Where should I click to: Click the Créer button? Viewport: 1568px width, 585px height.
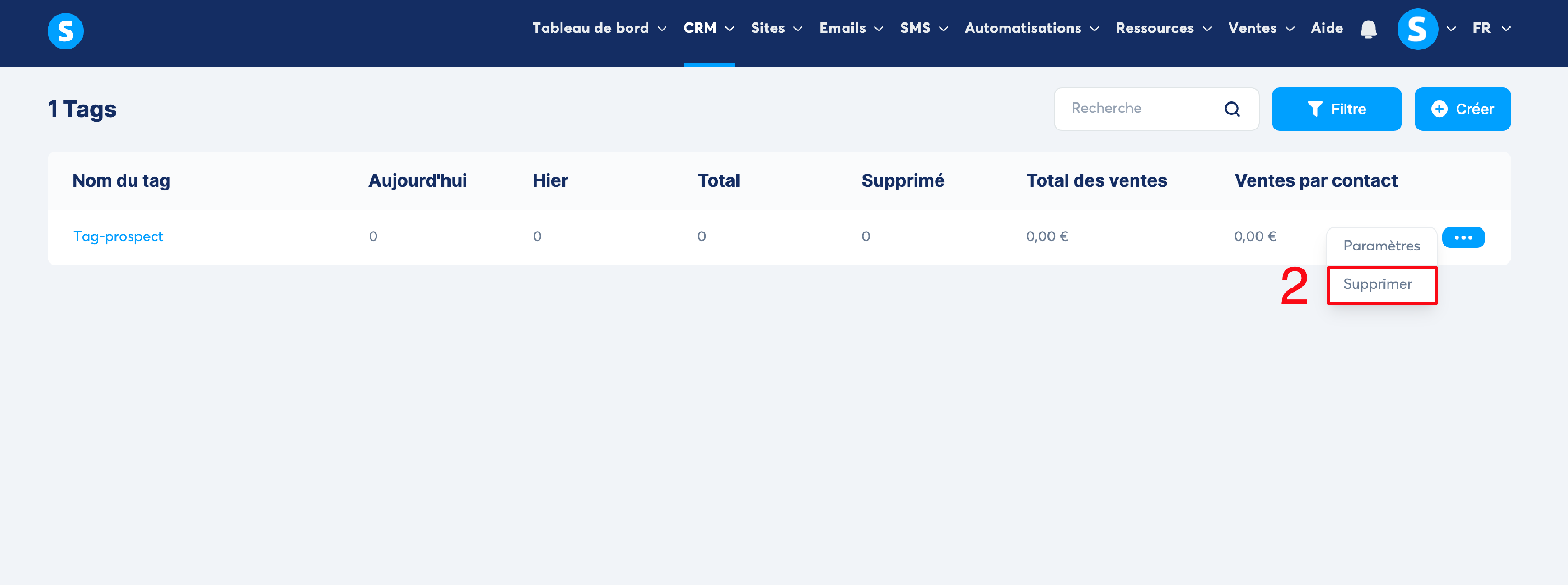click(x=1462, y=109)
